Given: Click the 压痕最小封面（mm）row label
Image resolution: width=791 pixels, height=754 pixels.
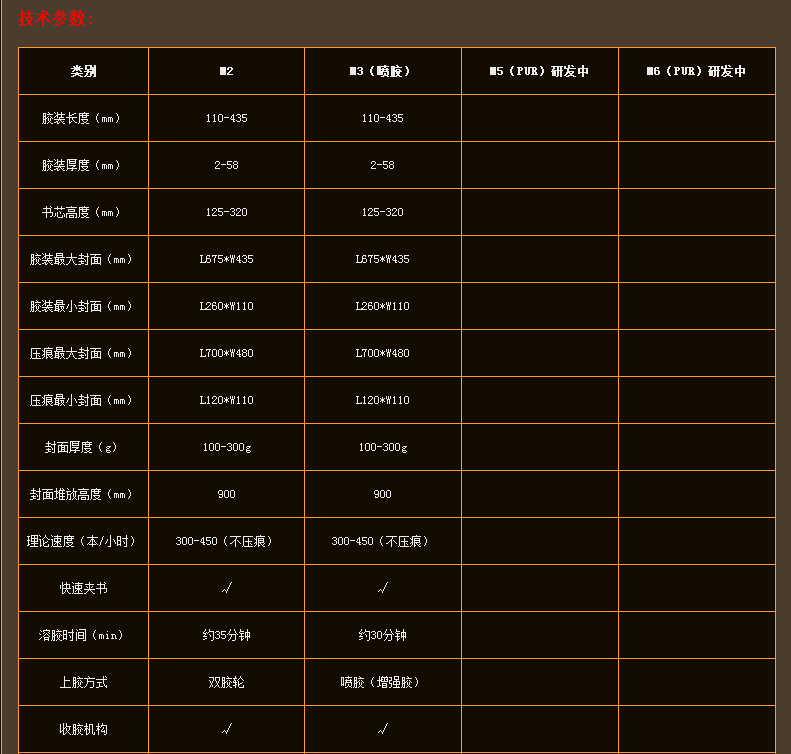Looking at the screenshot, I should click(82, 400).
